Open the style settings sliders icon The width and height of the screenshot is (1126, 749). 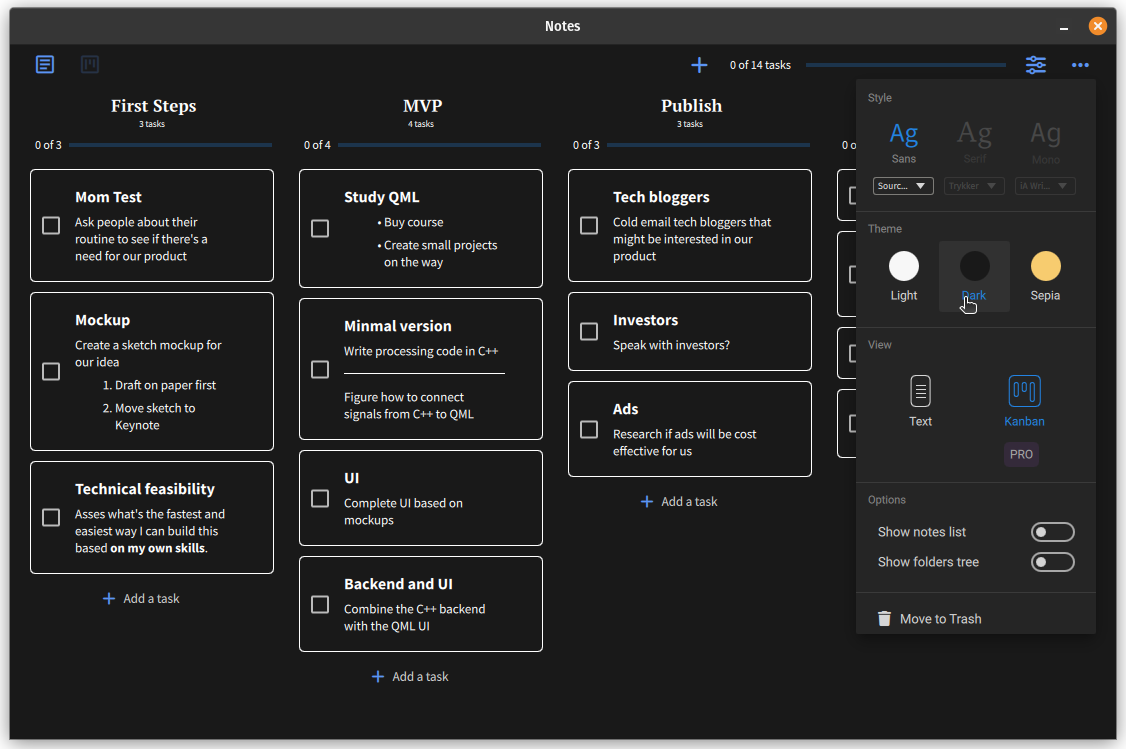point(1036,65)
